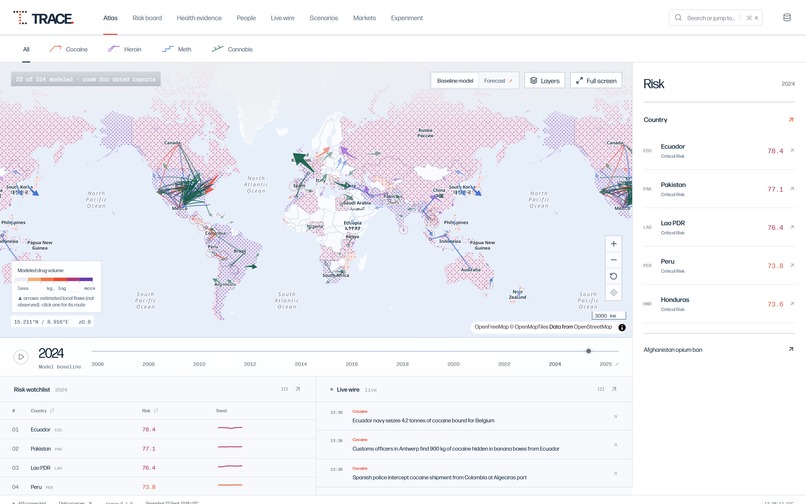
Task: Open Lao PDR row in Risk watchlist
Action: pyautogui.click(x=158, y=467)
